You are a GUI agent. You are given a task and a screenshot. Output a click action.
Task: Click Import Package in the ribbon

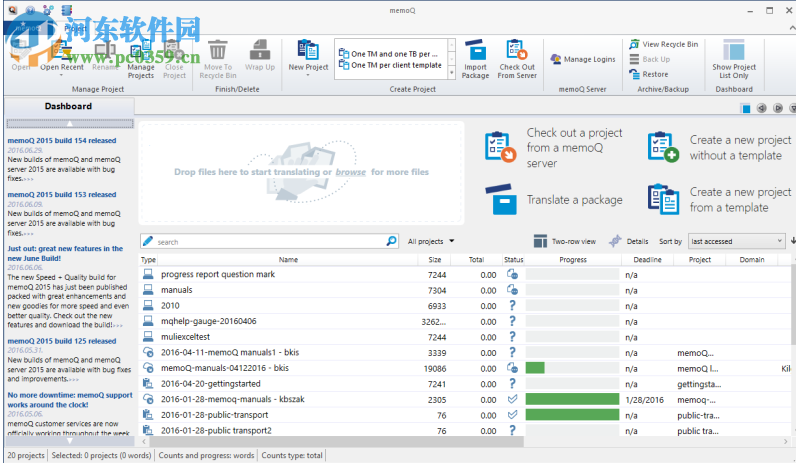click(475, 59)
